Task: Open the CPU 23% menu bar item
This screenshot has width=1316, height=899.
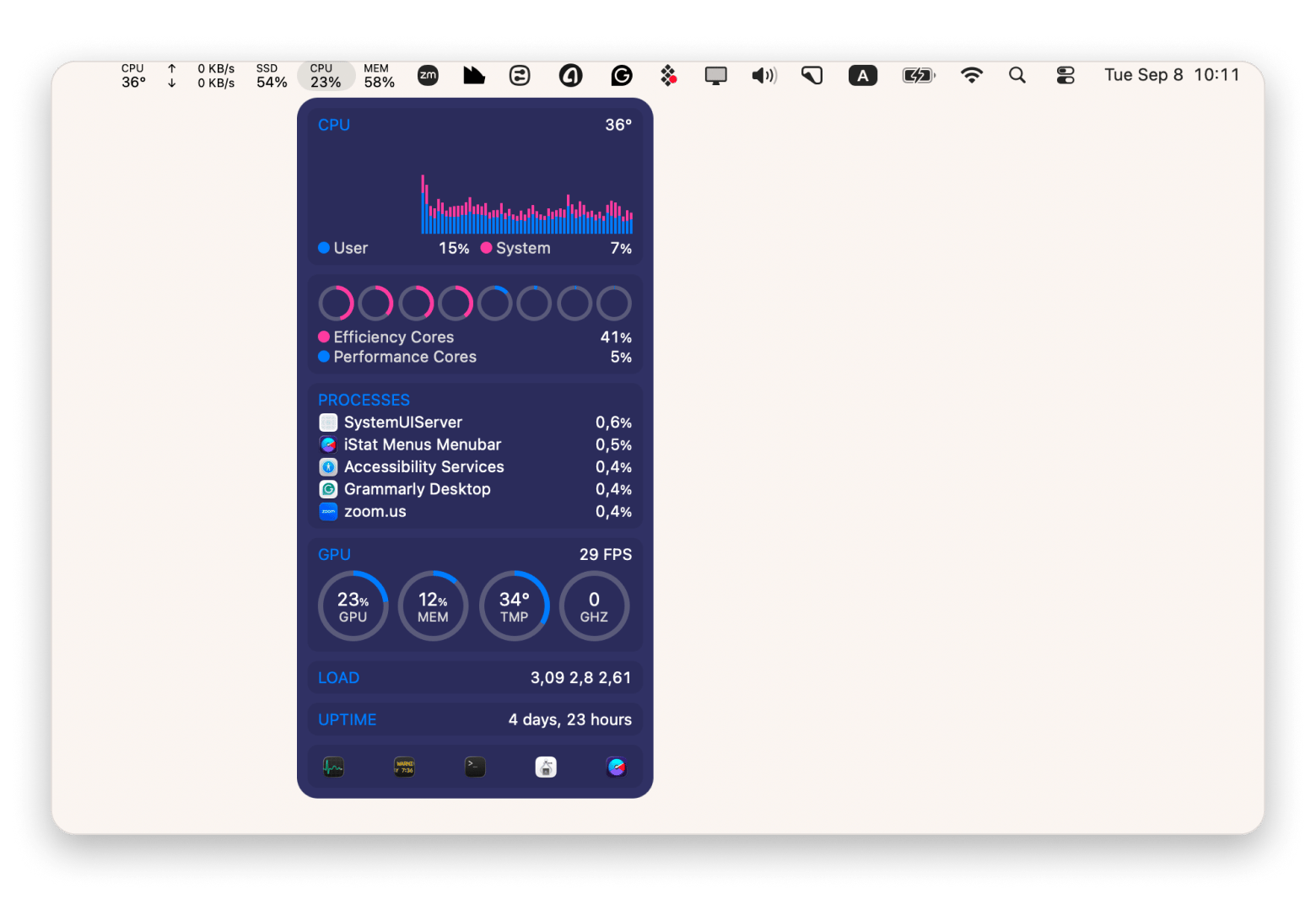Action: pyautogui.click(x=326, y=75)
